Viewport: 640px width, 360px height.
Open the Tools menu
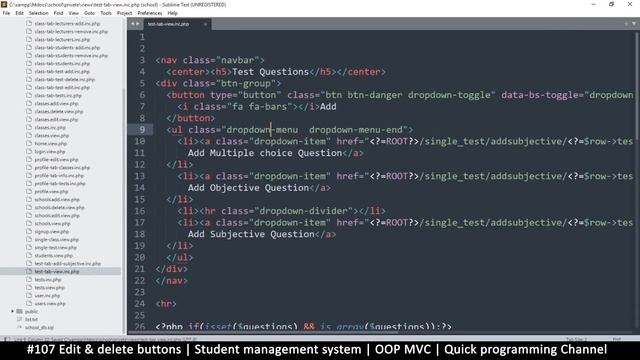click(x=106, y=13)
